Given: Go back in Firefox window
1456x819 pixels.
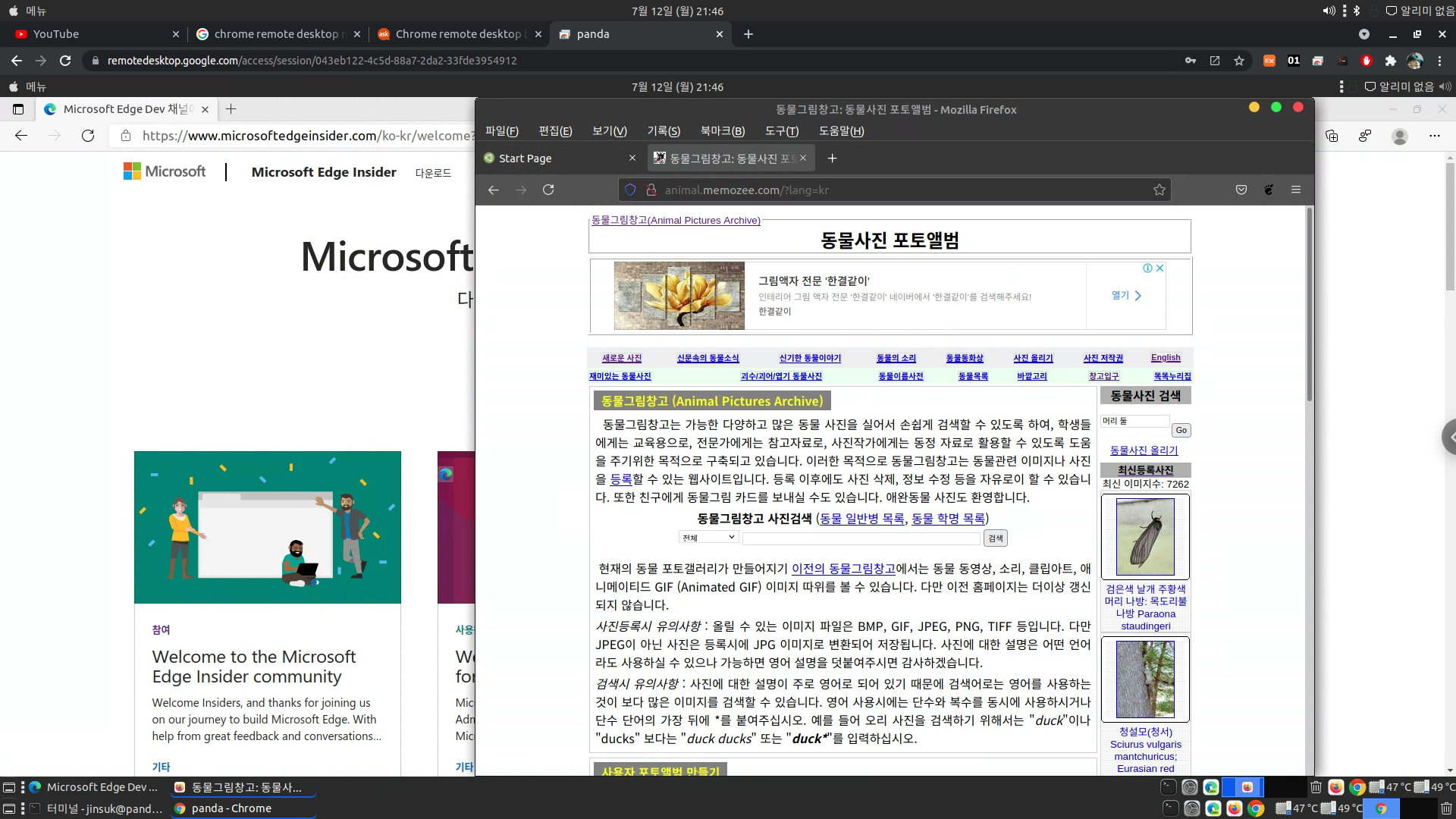Looking at the screenshot, I should [x=494, y=190].
